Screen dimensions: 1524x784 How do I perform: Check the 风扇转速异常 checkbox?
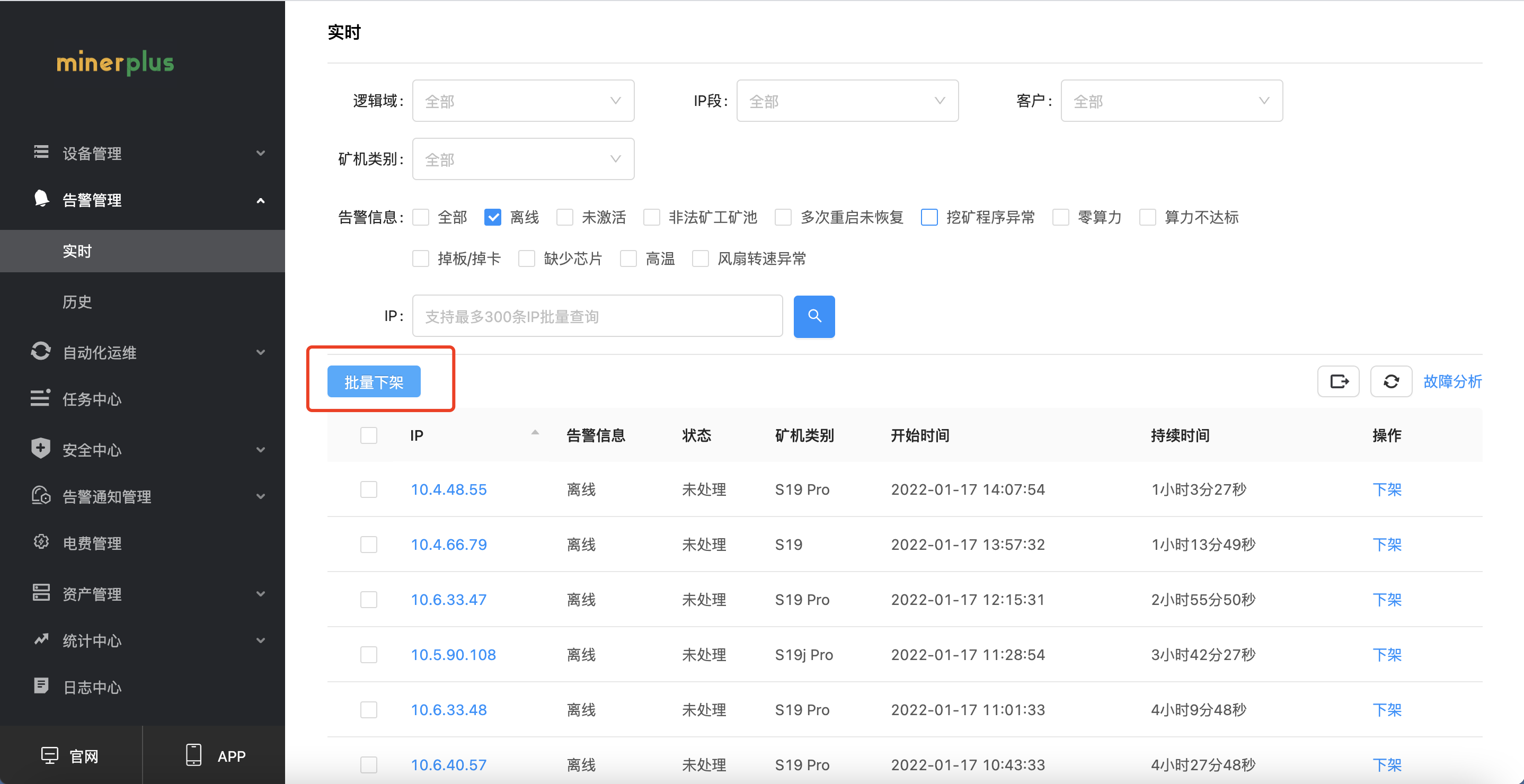click(x=701, y=259)
